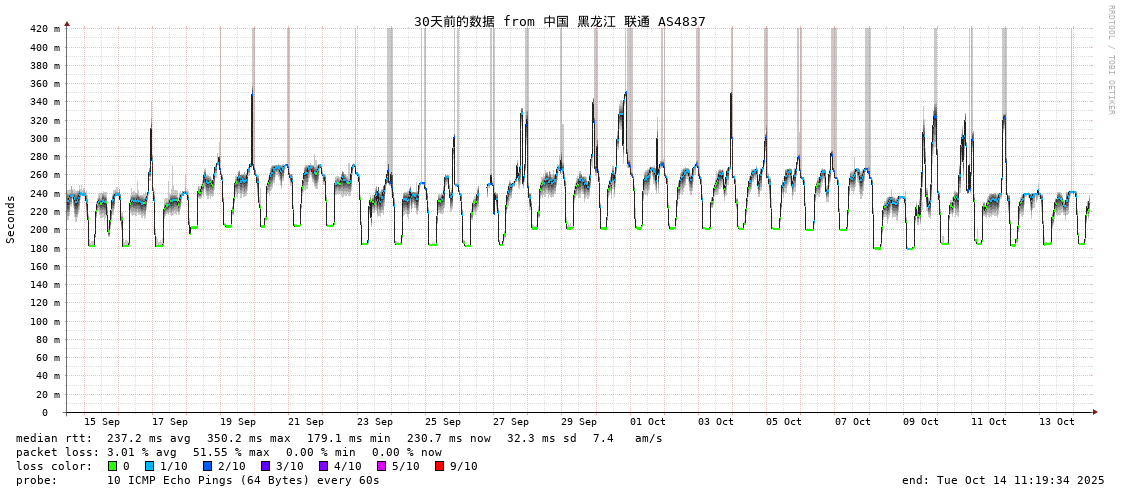Viewport: 1121px width, 494px height.
Task: Click the packet loss statistics line
Action: tap(229, 452)
